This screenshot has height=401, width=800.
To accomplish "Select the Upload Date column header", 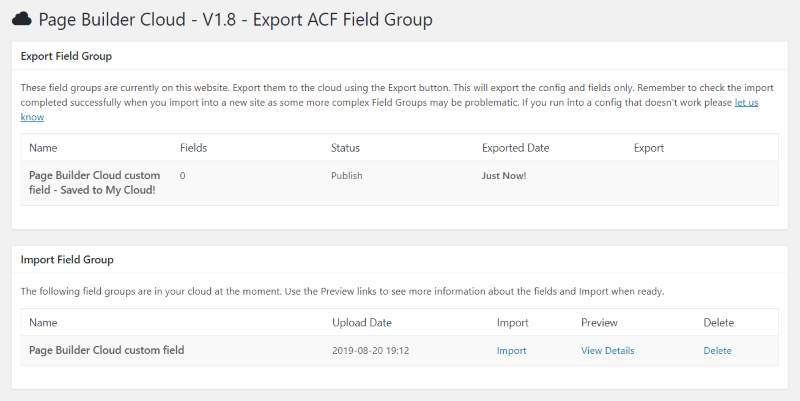I will [362, 322].
